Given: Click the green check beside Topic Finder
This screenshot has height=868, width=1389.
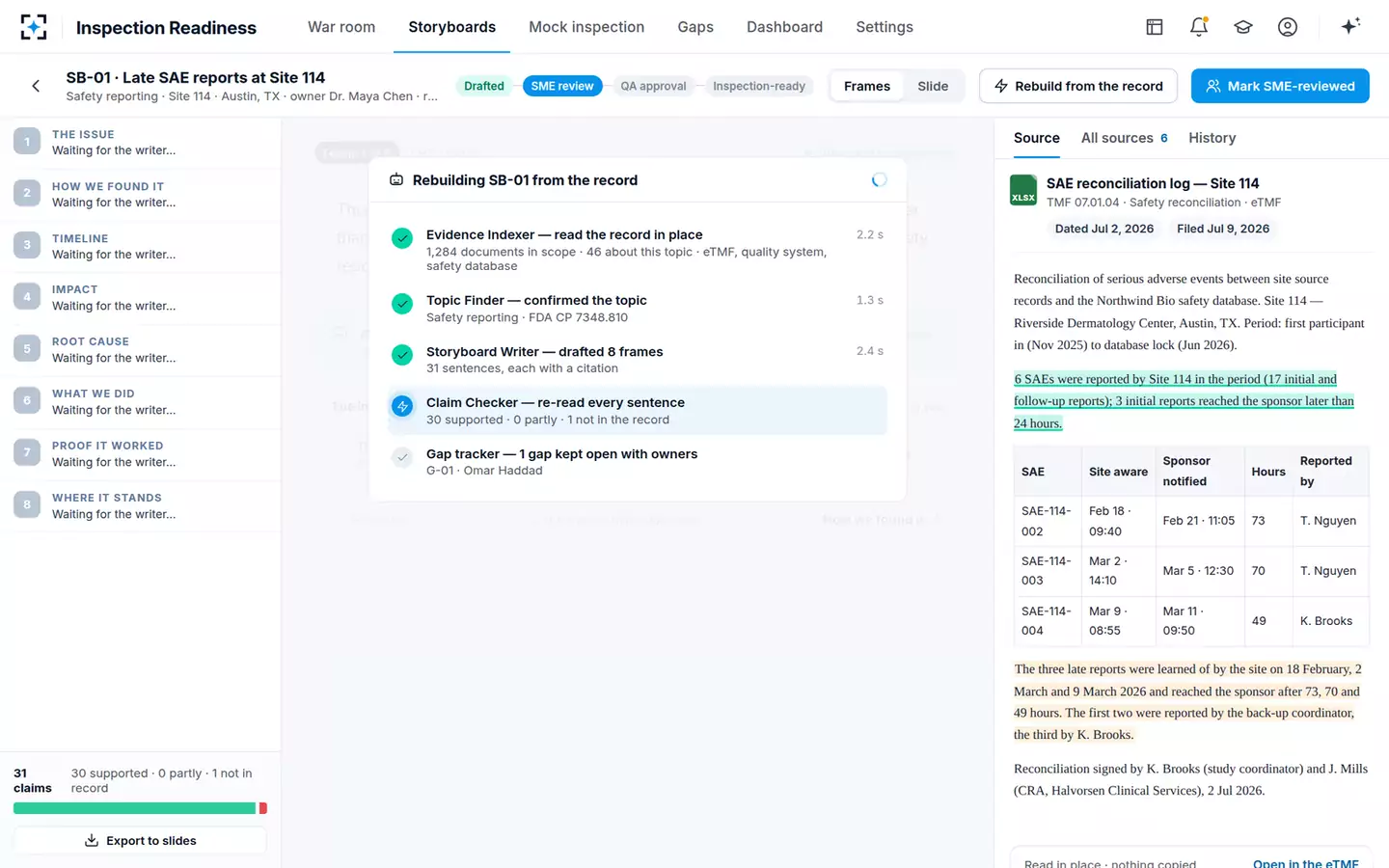Looking at the screenshot, I should (x=402, y=304).
